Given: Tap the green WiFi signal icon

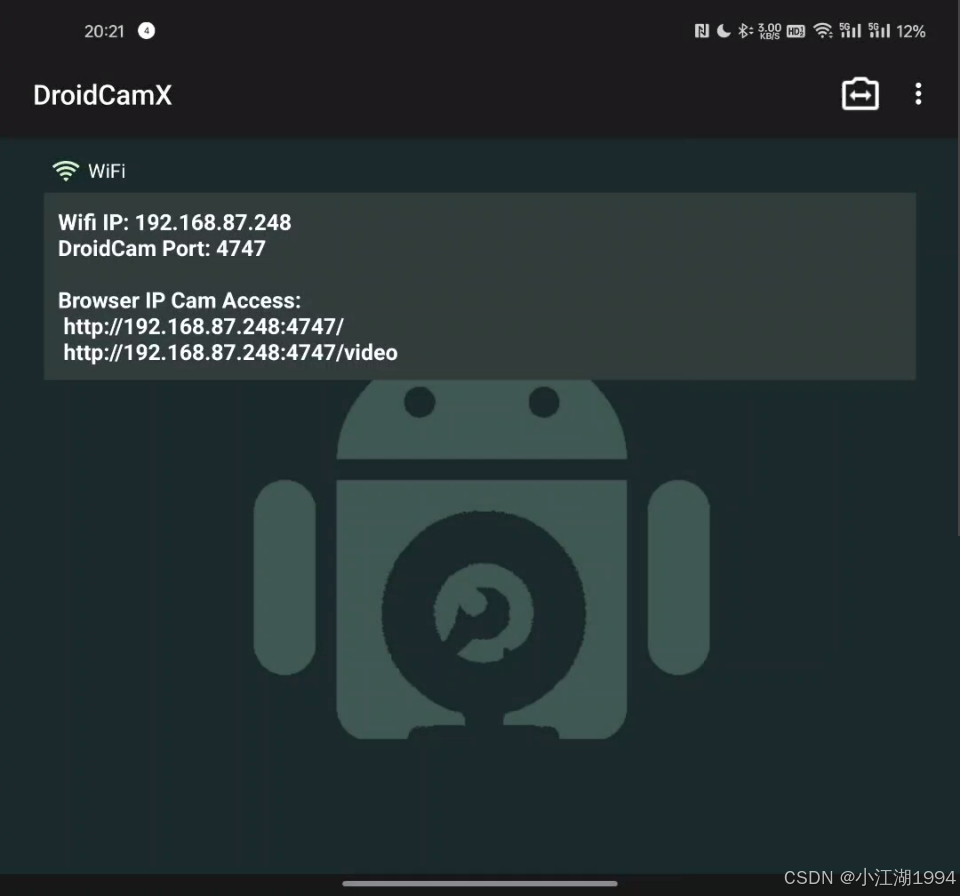Looking at the screenshot, I should tap(66, 171).
